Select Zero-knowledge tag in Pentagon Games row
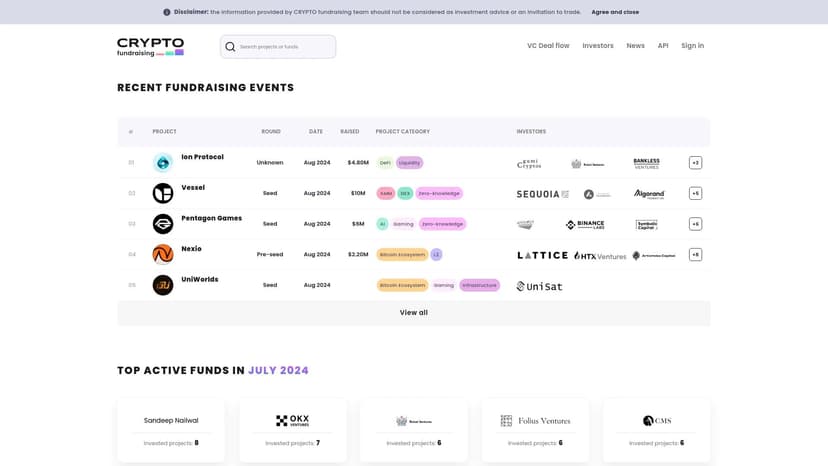This screenshot has width=828, height=466. [x=443, y=224]
